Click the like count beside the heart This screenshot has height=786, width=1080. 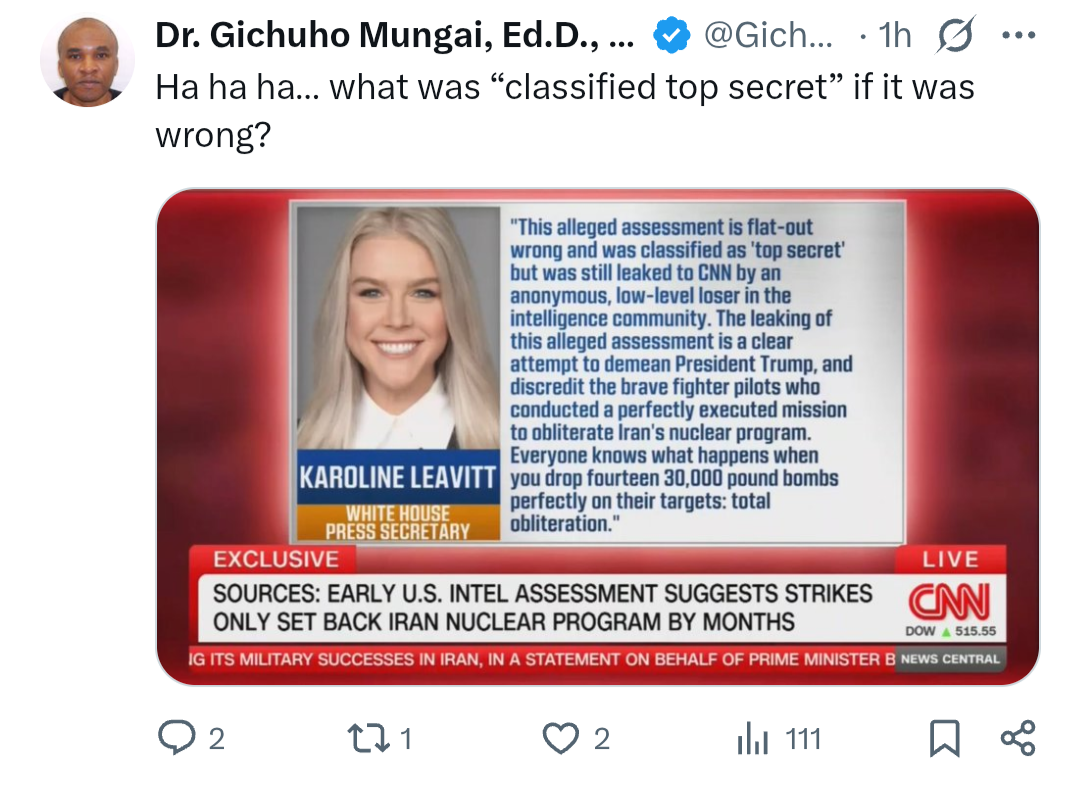601,739
